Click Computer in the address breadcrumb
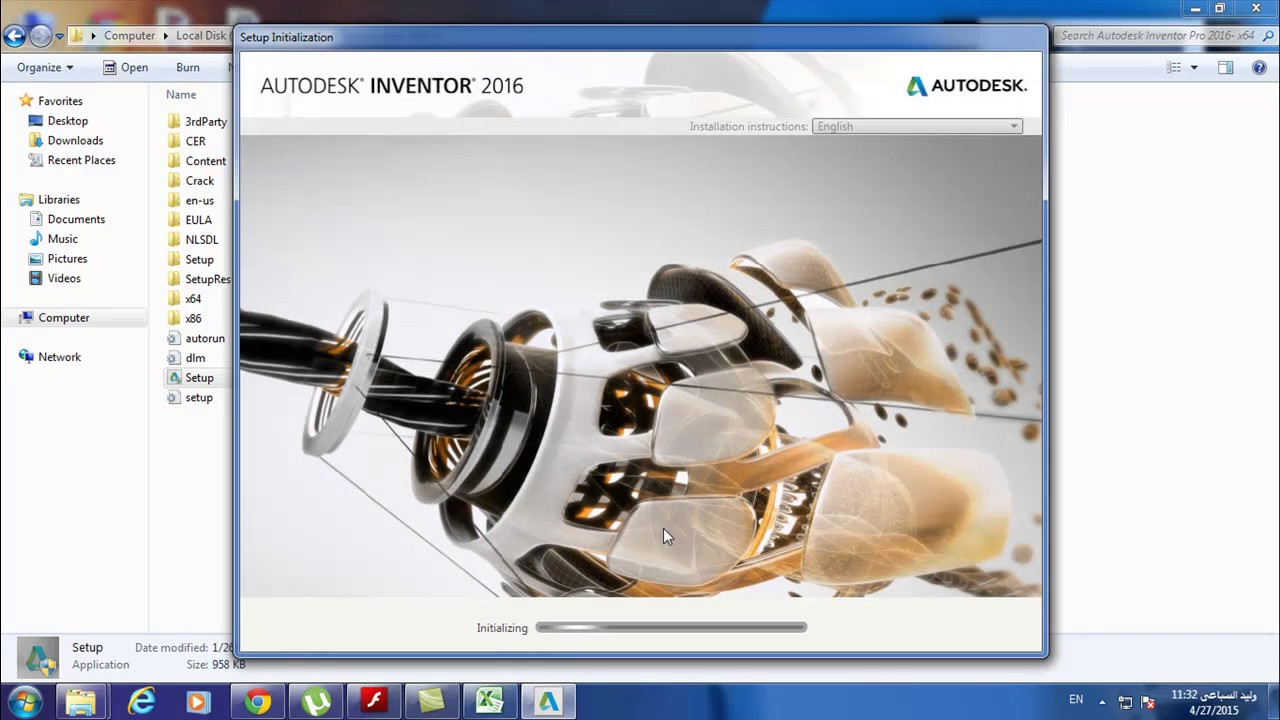Screen dimensions: 1280x720 [130, 36]
